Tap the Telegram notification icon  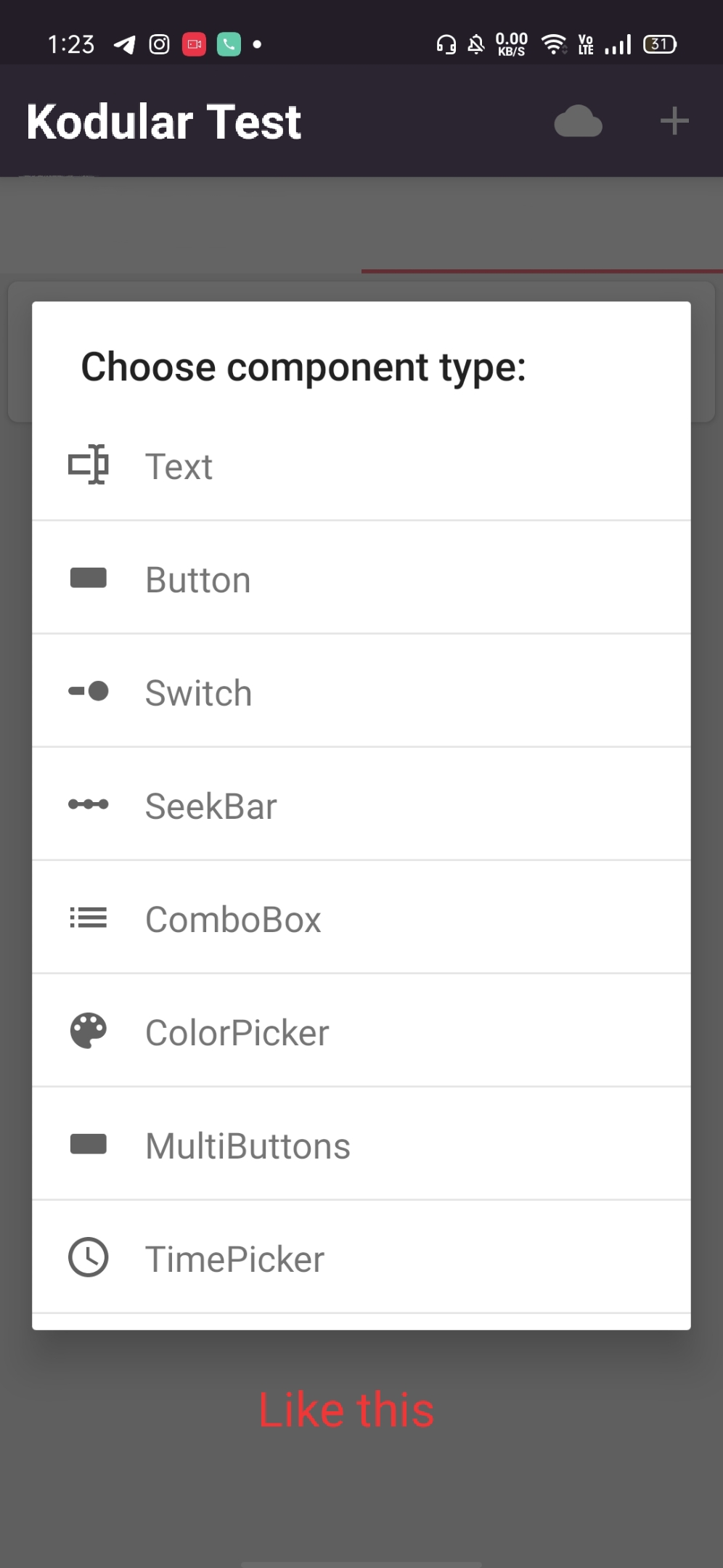(125, 45)
